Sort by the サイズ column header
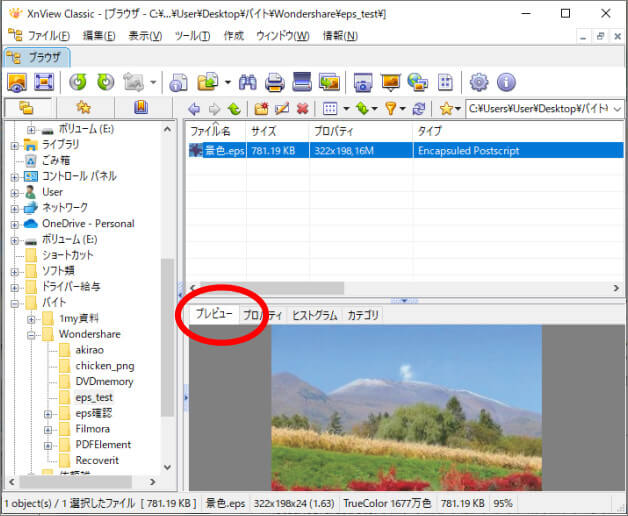This screenshot has width=628, height=516. [x=278, y=131]
